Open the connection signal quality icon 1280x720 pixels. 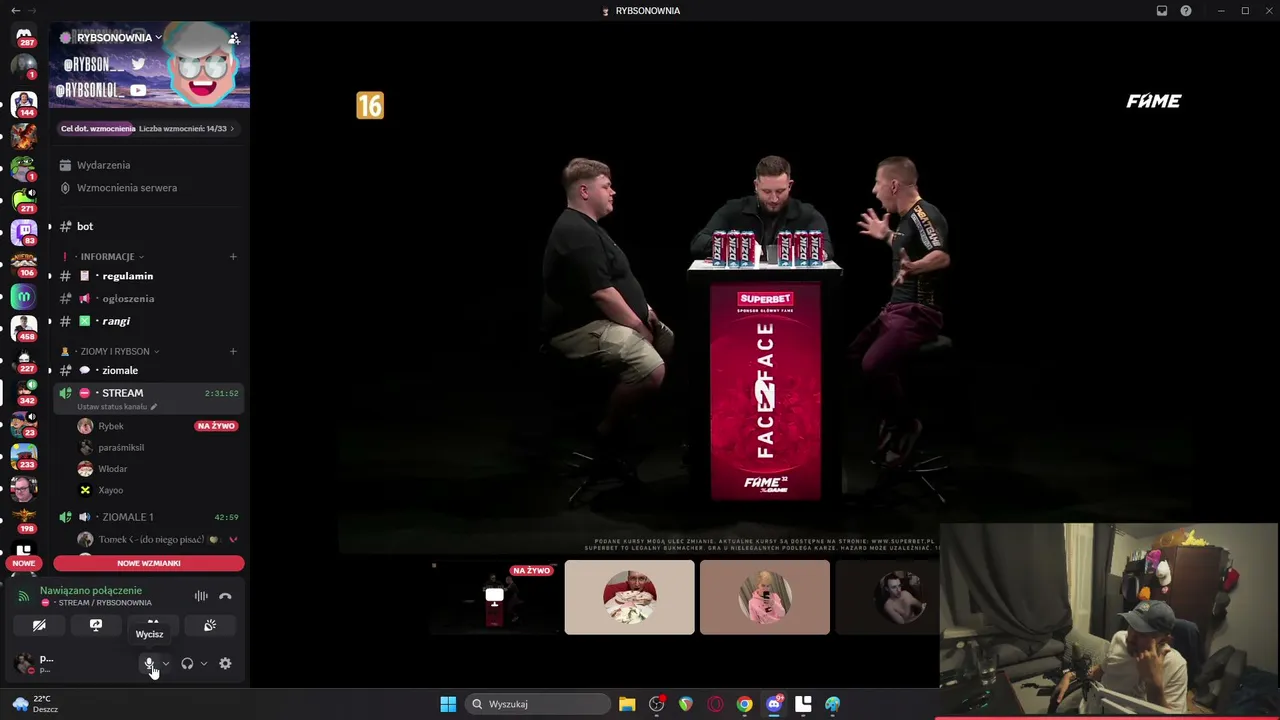(x=23, y=596)
